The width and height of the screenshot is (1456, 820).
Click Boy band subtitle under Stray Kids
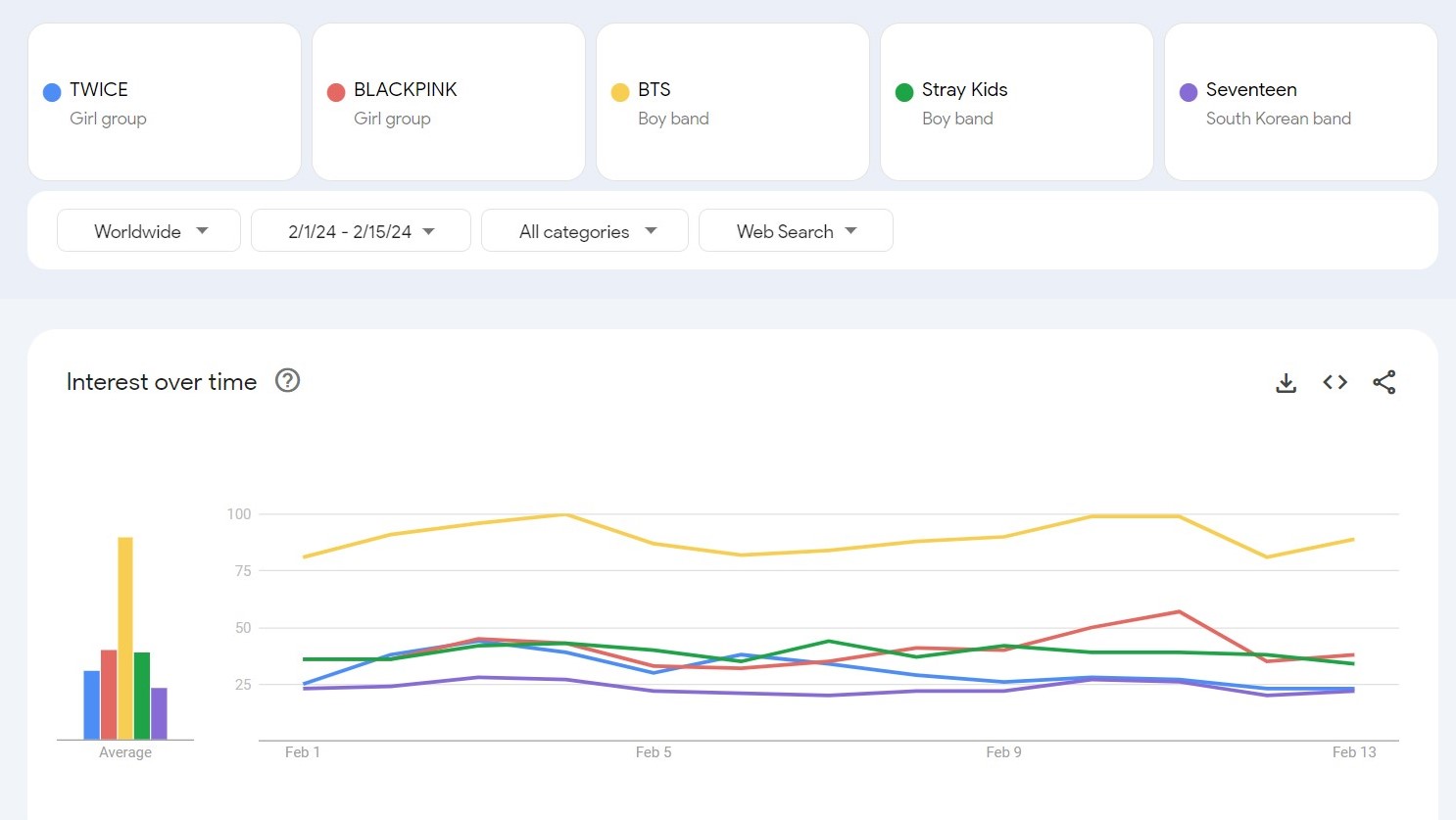tap(957, 119)
